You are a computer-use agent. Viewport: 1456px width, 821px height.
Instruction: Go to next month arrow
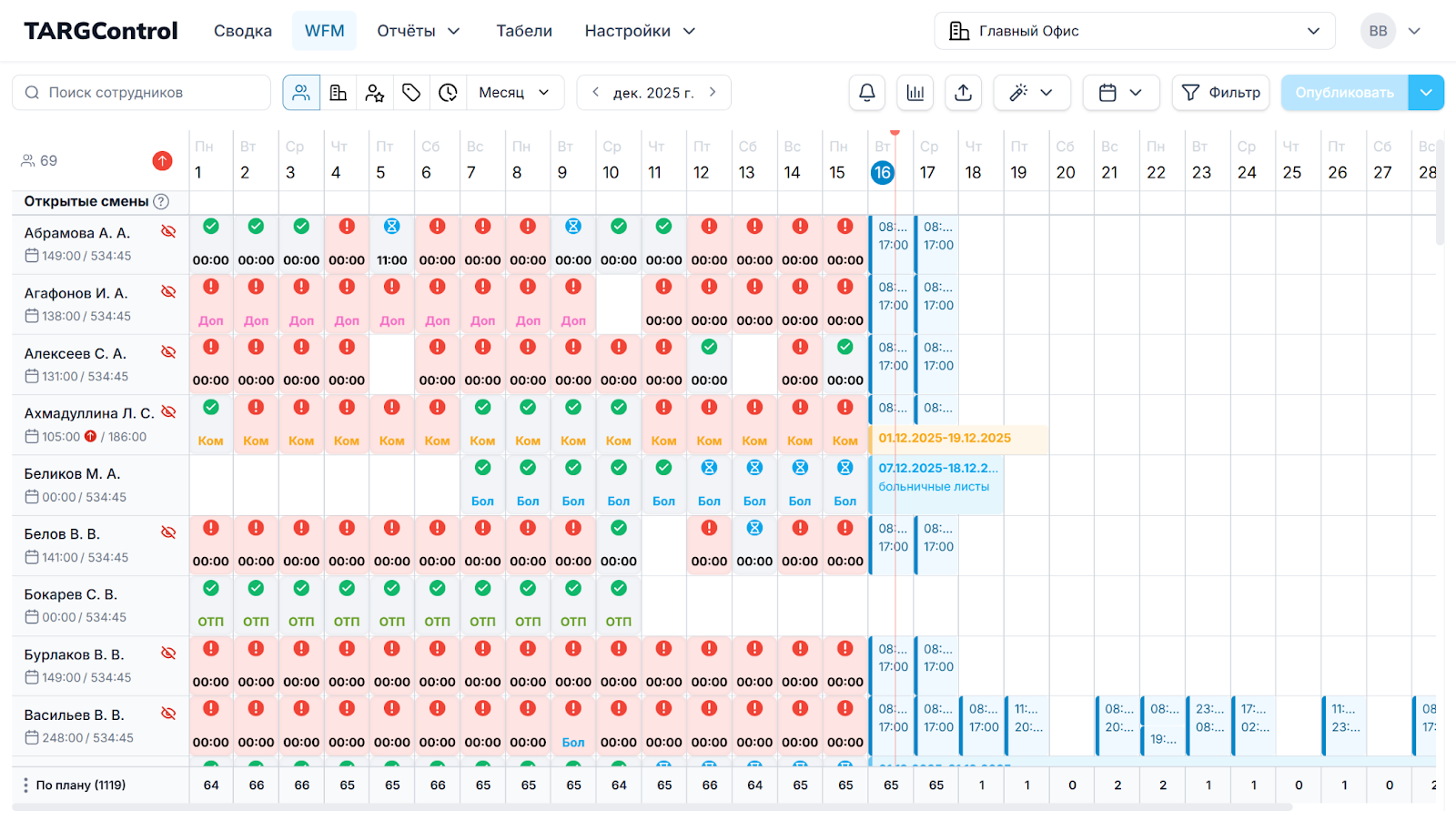pyautogui.click(x=713, y=92)
